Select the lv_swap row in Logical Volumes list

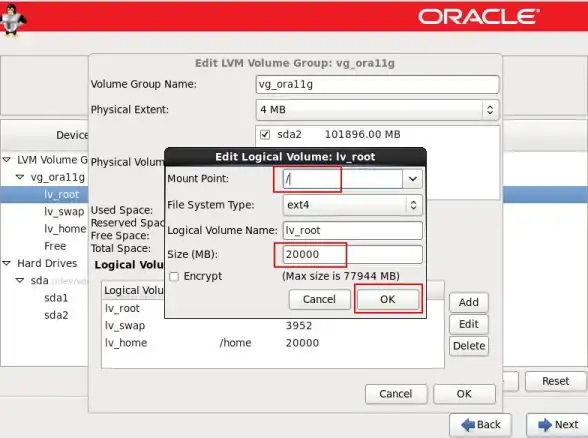point(273,326)
